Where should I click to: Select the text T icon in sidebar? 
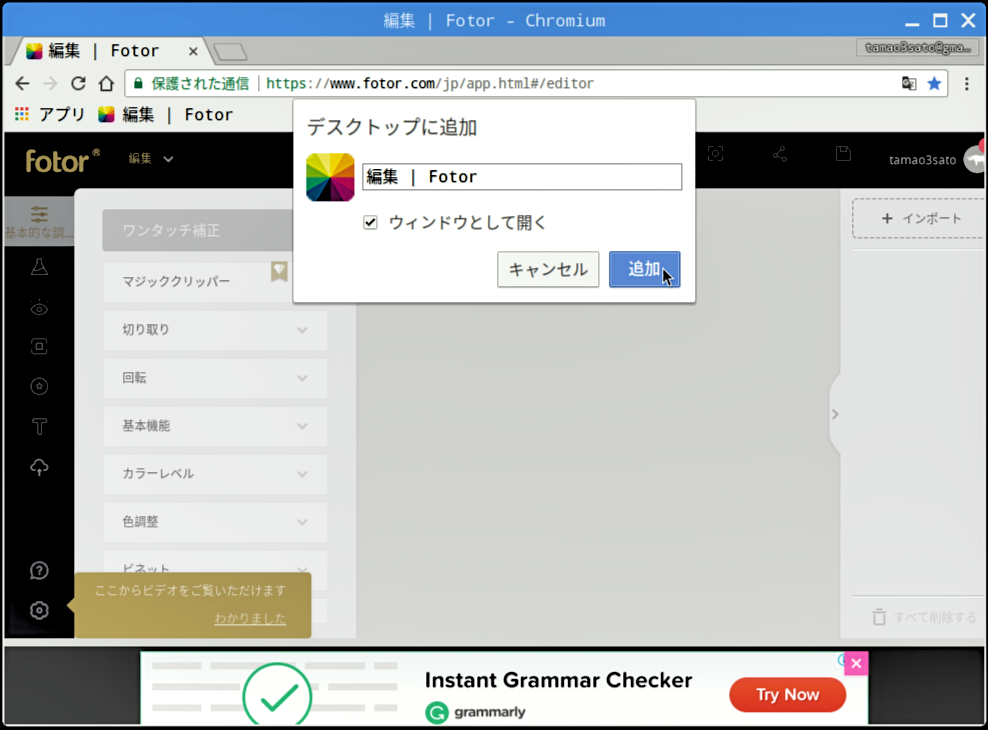39,426
